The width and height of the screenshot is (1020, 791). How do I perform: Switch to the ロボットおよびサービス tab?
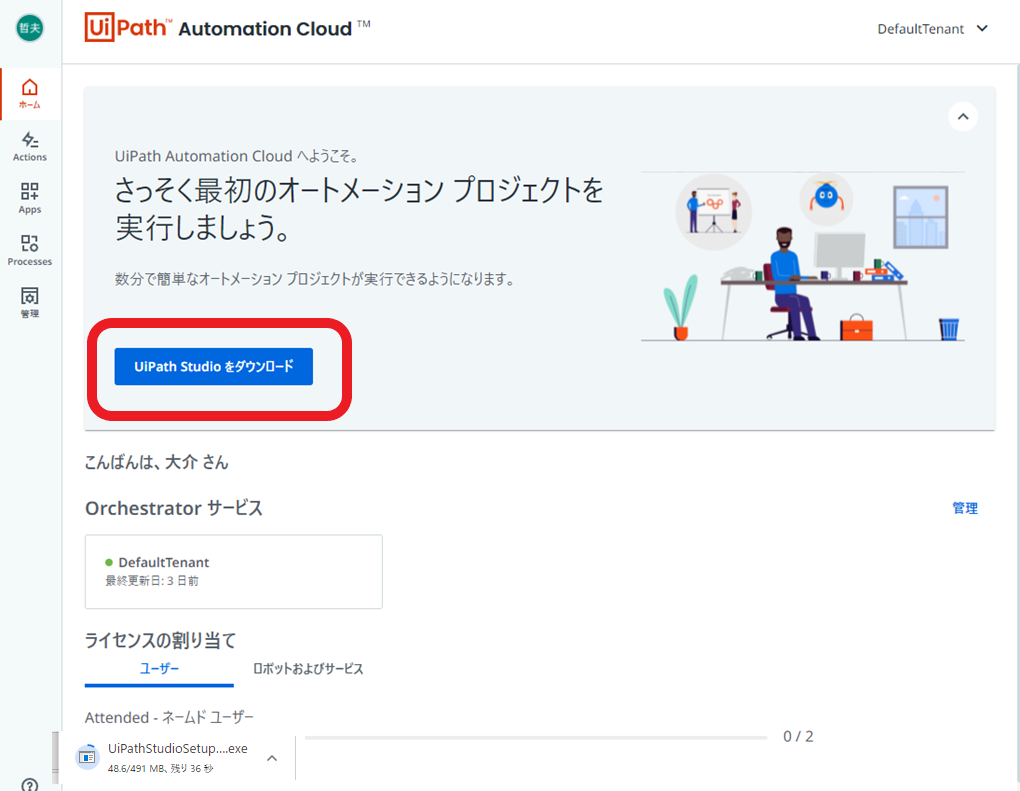(x=308, y=669)
